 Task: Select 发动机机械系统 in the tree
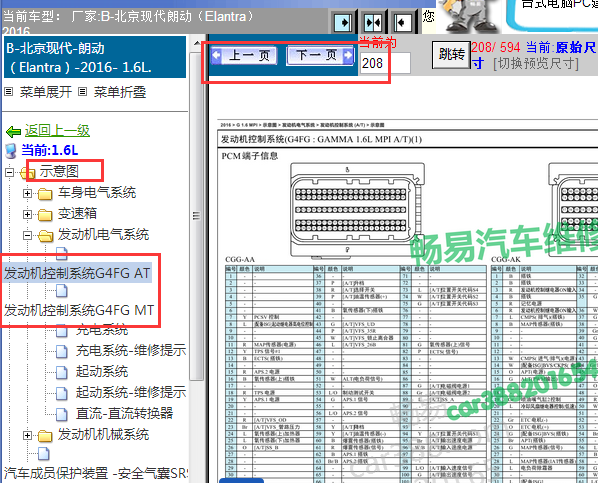[x=103, y=435]
